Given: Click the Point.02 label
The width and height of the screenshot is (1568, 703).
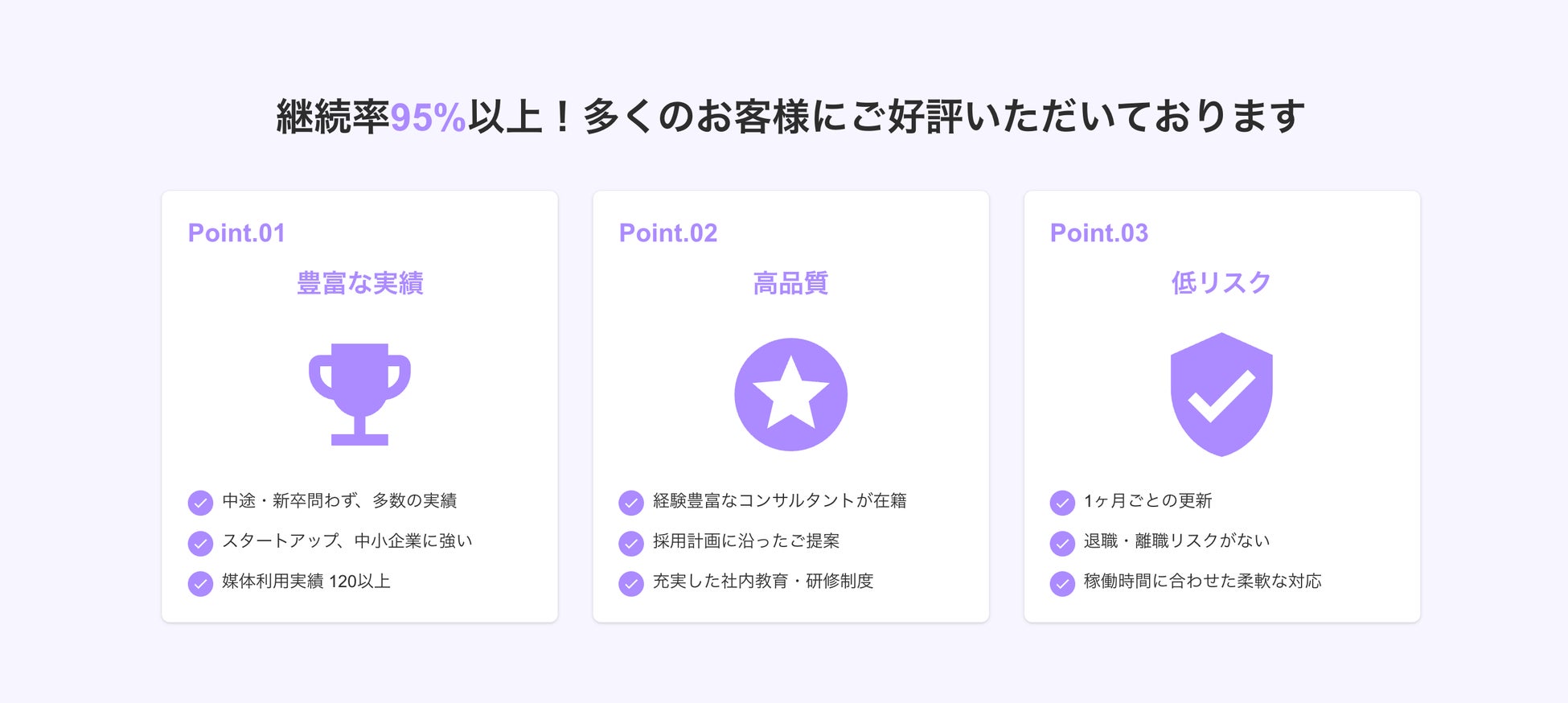Looking at the screenshot, I should [667, 233].
